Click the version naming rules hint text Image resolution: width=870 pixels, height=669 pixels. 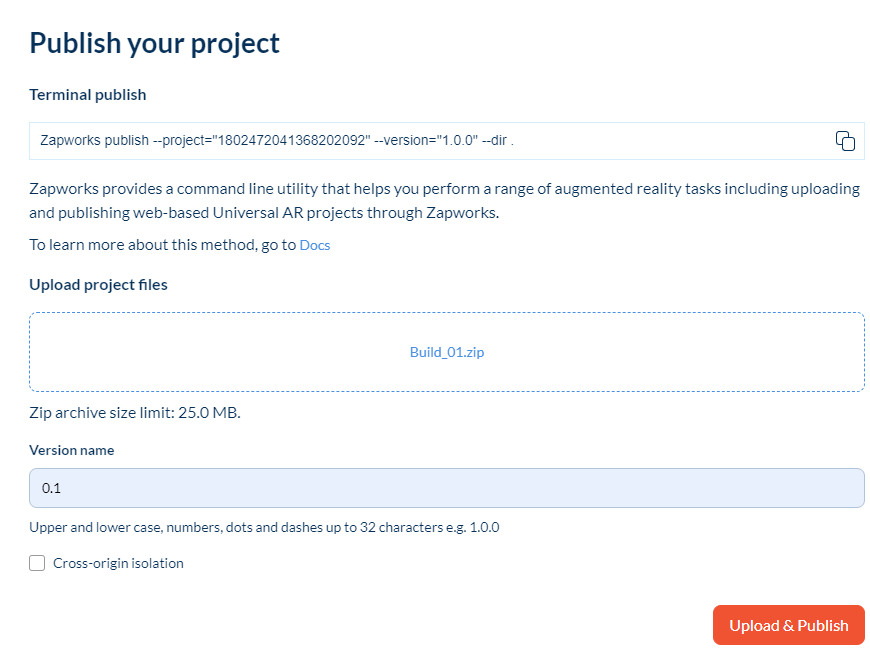[x=264, y=527]
